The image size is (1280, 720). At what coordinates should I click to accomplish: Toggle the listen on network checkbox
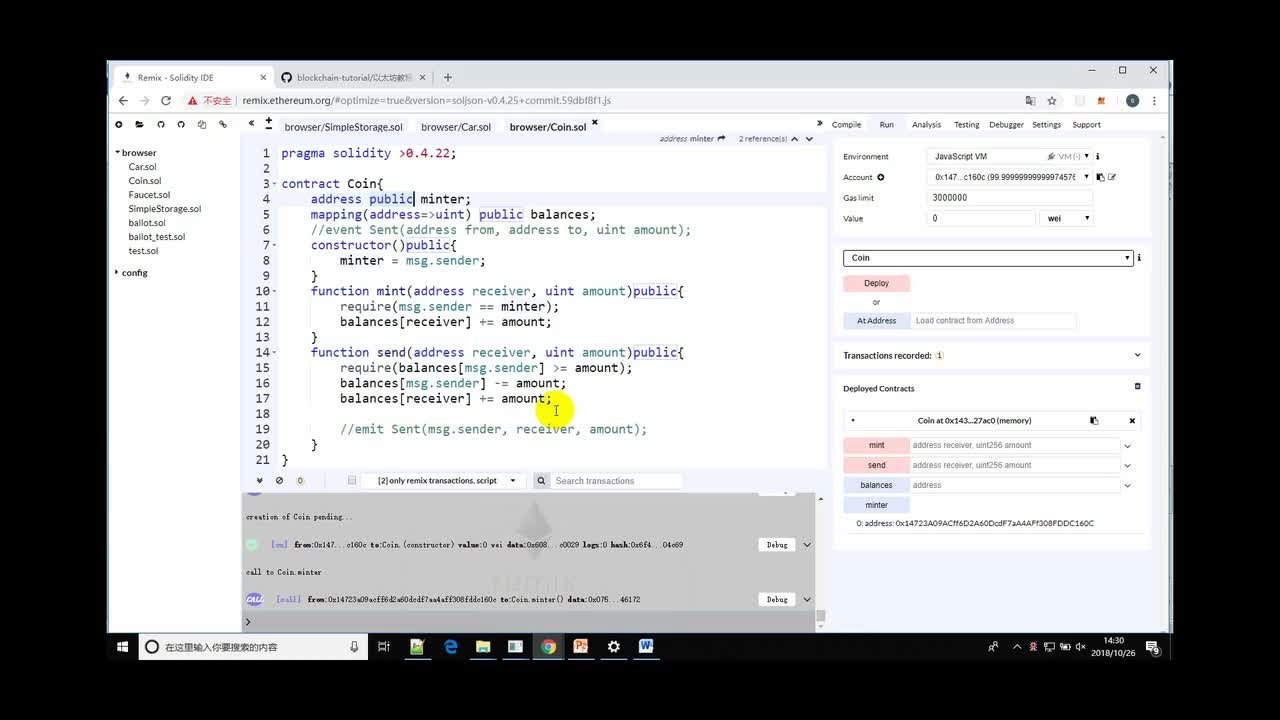click(352, 481)
